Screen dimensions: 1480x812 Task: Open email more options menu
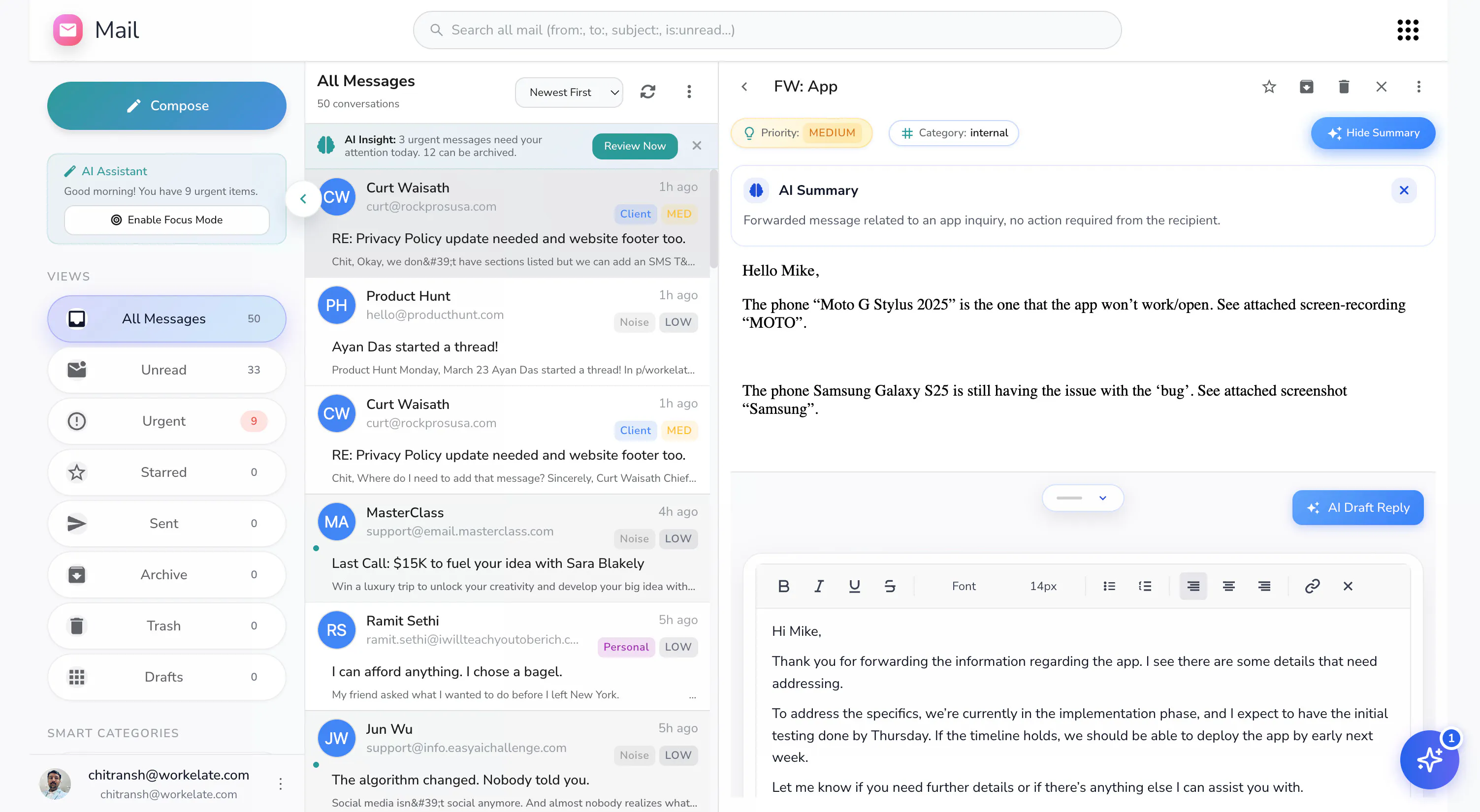(1418, 87)
